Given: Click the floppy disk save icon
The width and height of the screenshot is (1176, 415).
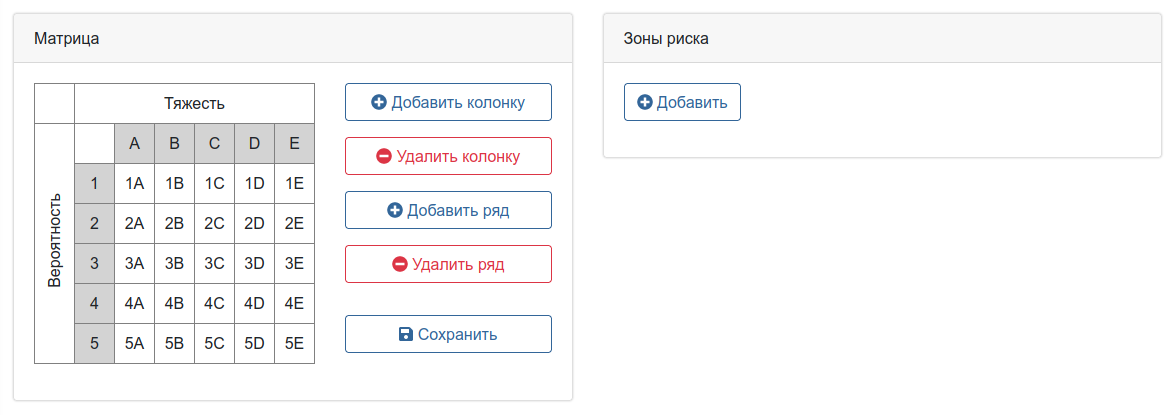Looking at the screenshot, I should tap(405, 334).
